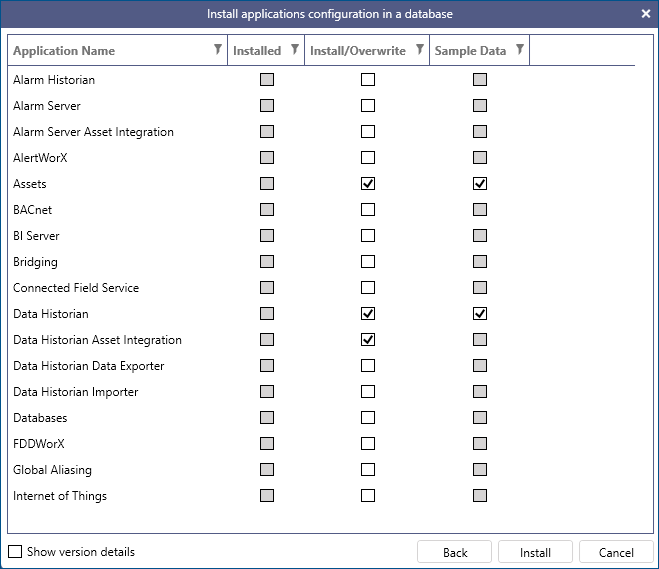The image size is (659, 569).
Task: Check Install/Overwrite for Alarm Historian
Action: tap(368, 79)
